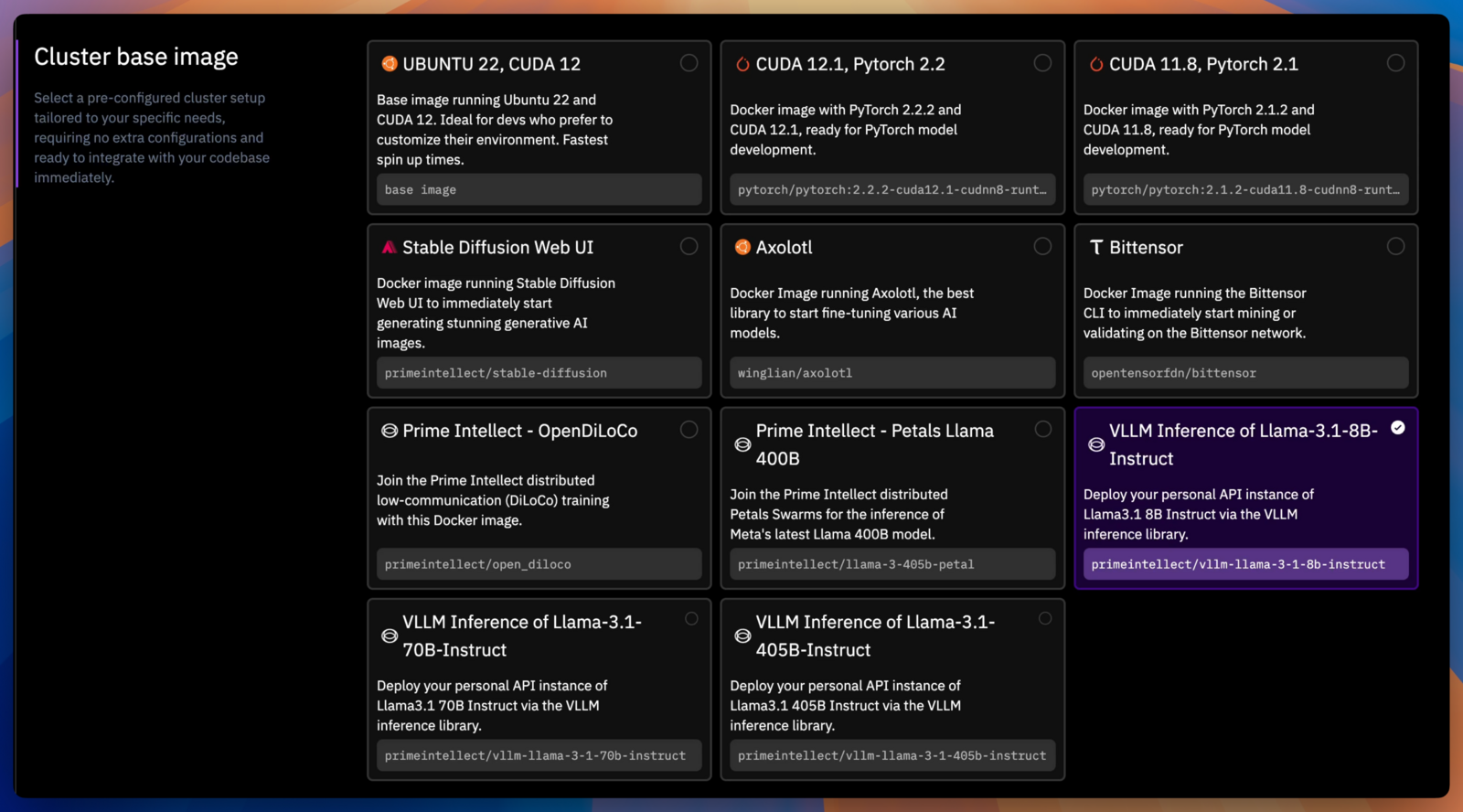
Task: Click 'VLLM Inference of Llama-3.1-70B-Instruct' title
Action: 522,636
